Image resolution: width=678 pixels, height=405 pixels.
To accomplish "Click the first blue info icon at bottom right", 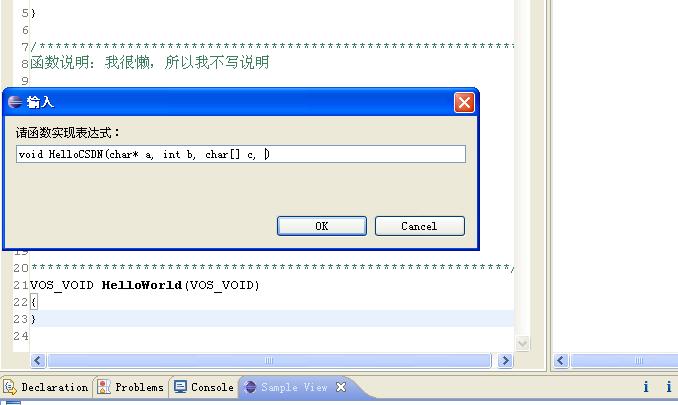I will (646, 386).
